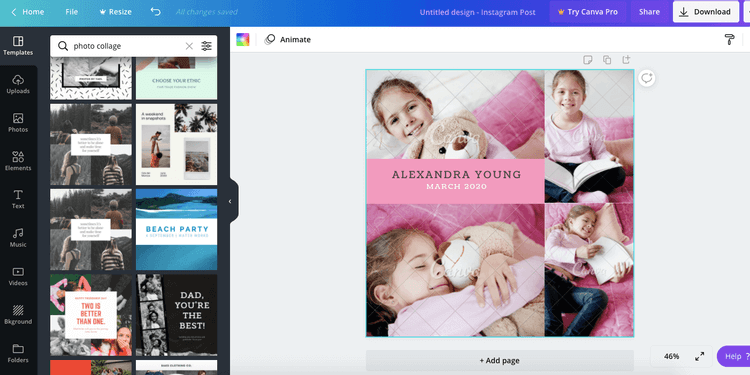Image resolution: width=750 pixels, height=375 pixels.
Task: Open the Text tab
Action: [x=18, y=199]
